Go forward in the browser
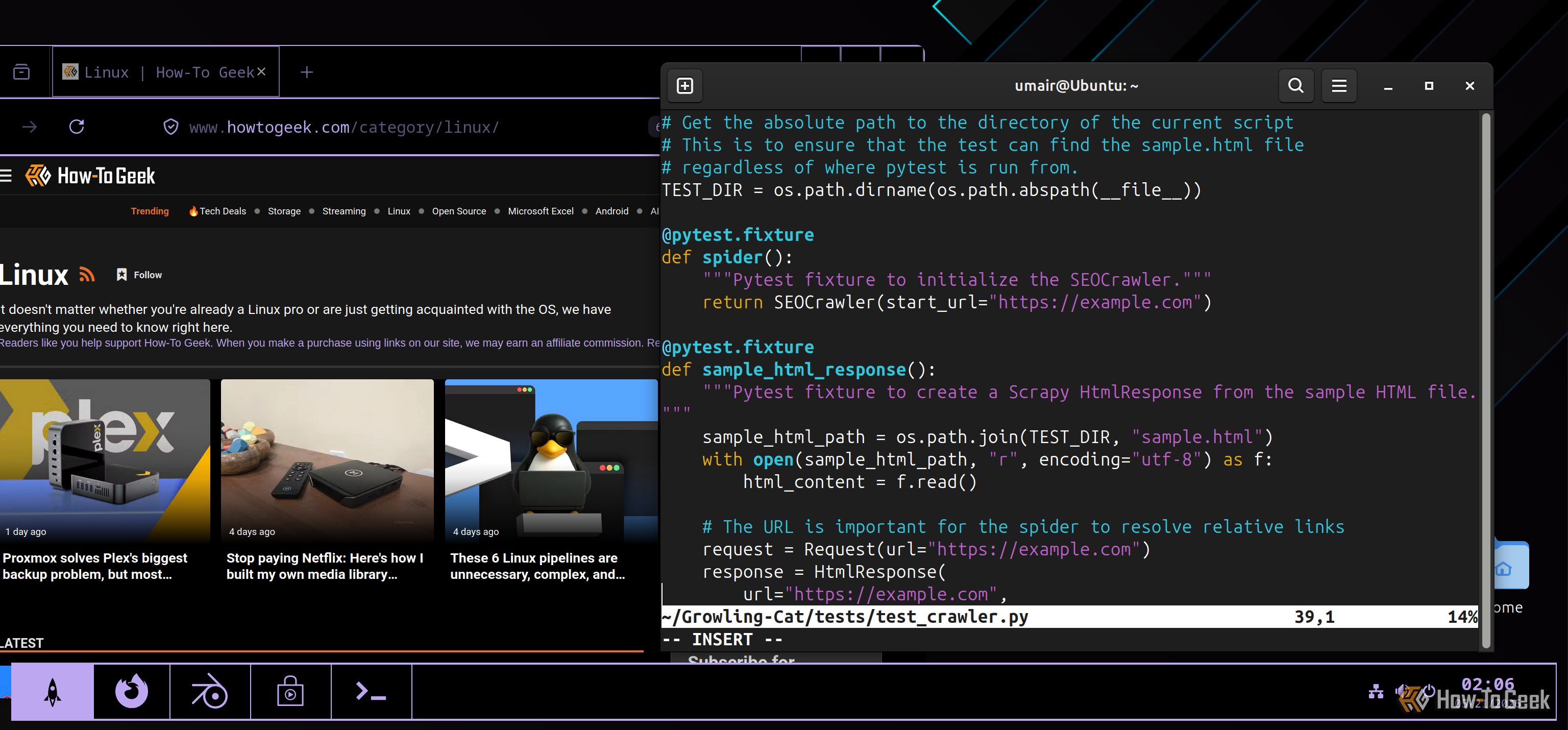The width and height of the screenshot is (1568, 730). [29, 127]
